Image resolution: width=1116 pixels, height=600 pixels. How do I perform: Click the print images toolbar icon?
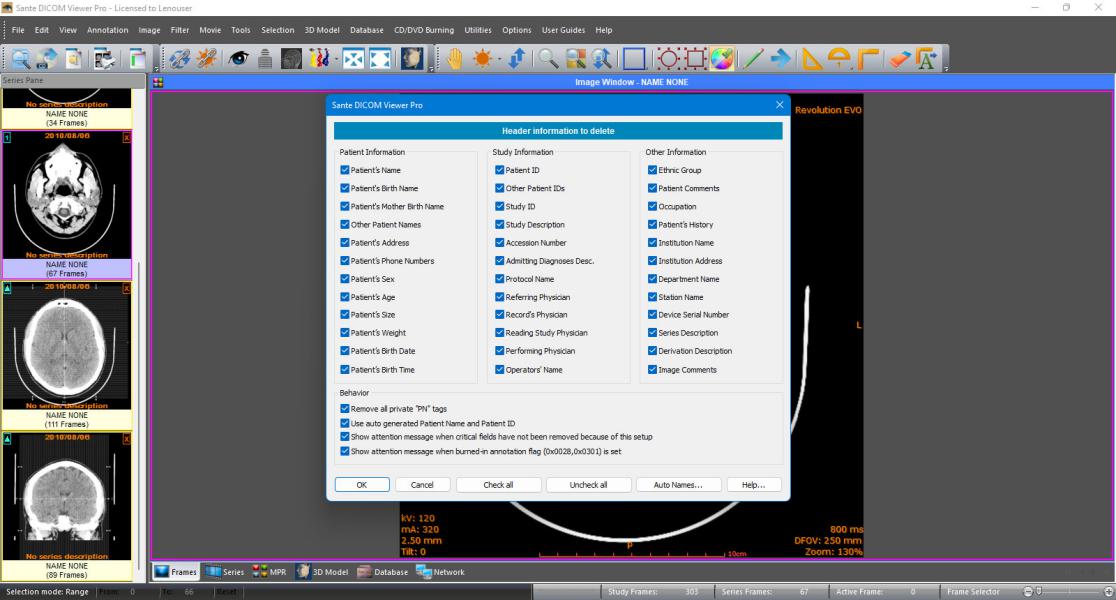tap(104, 58)
